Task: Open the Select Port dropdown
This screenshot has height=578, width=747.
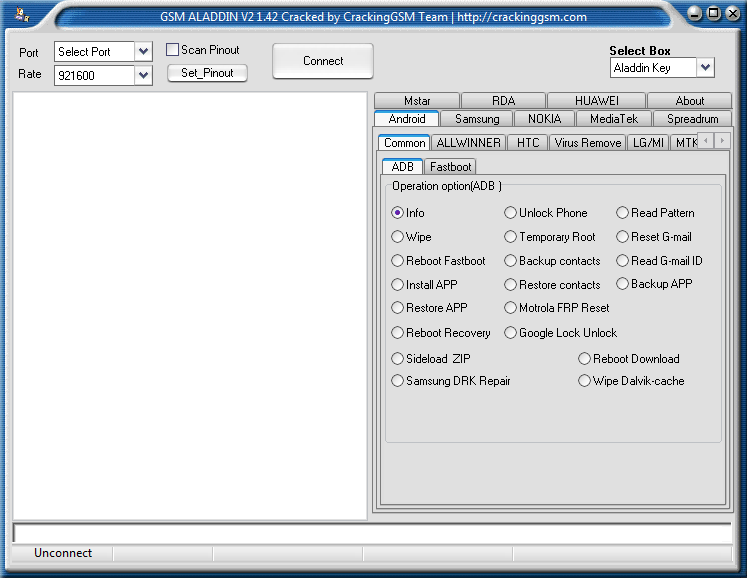Action: click(143, 51)
